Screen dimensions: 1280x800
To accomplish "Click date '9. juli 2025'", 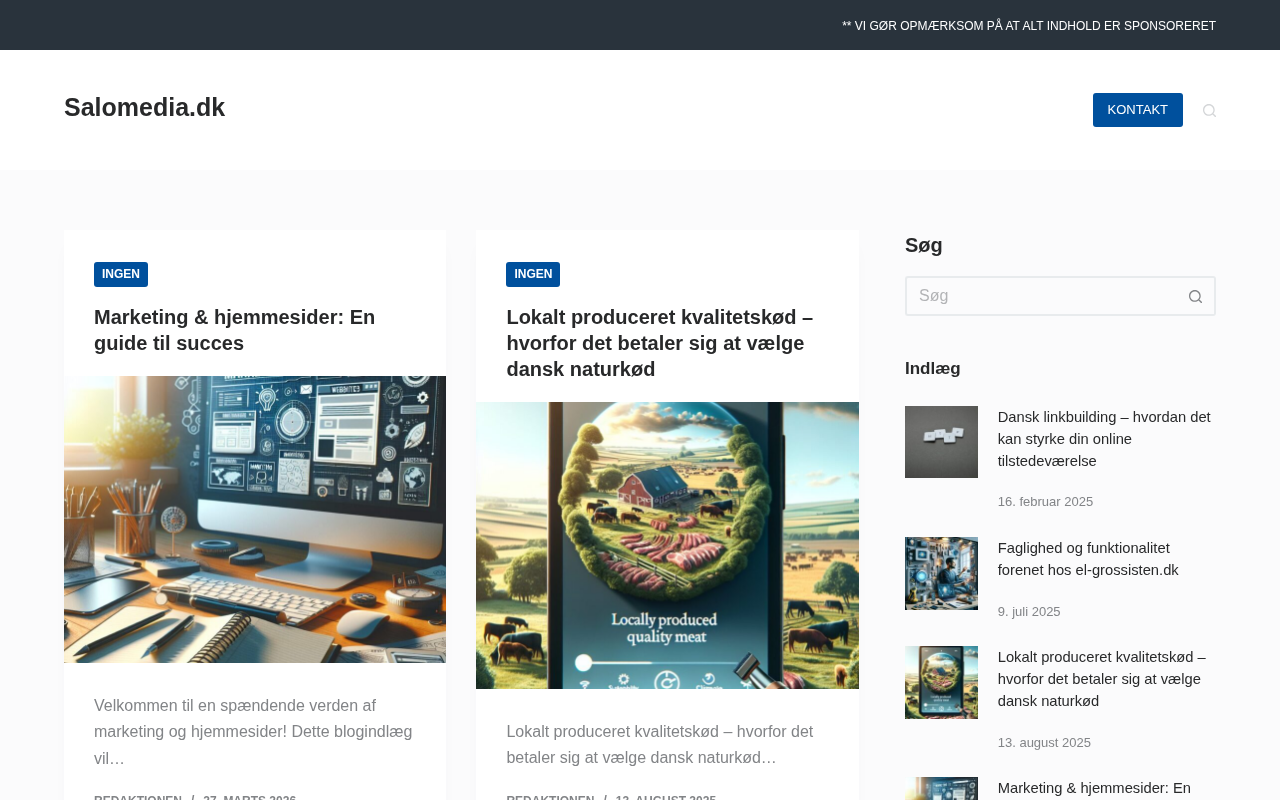I will point(1029,612).
